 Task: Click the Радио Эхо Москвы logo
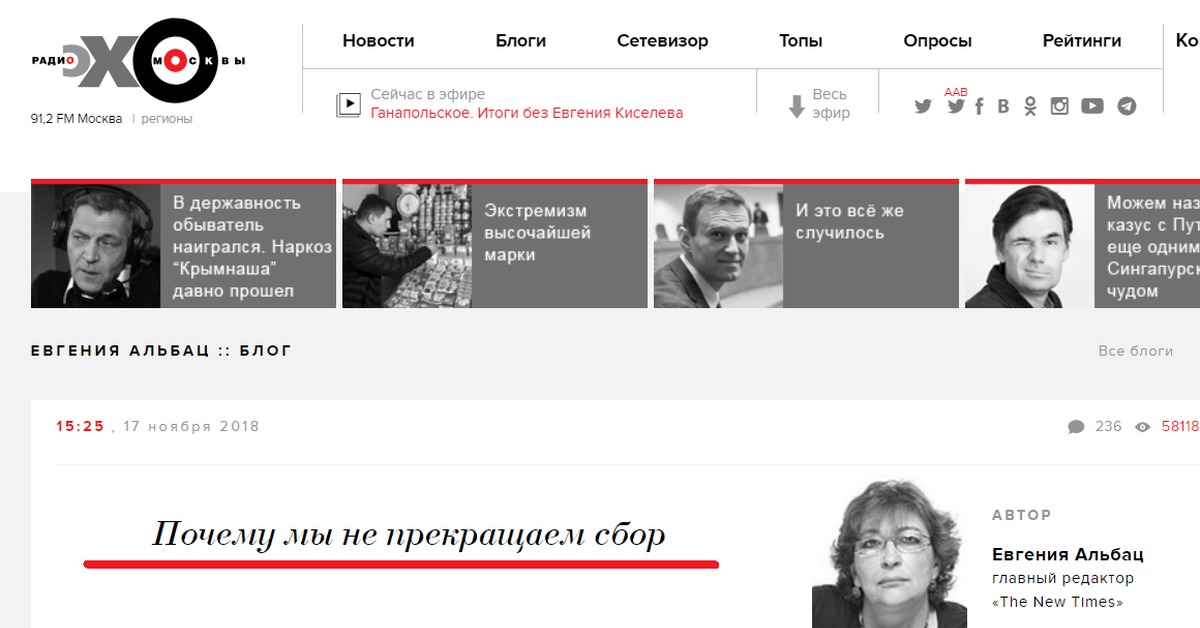tap(138, 61)
